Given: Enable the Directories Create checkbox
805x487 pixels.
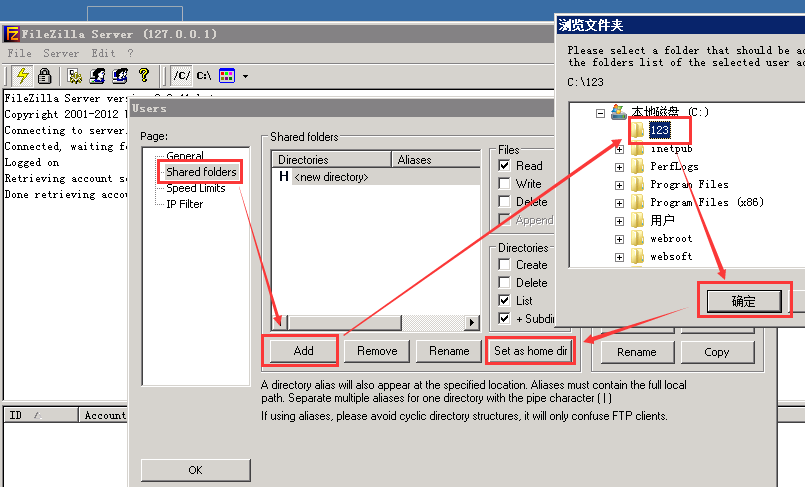Looking at the screenshot, I should [x=505, y=265].
